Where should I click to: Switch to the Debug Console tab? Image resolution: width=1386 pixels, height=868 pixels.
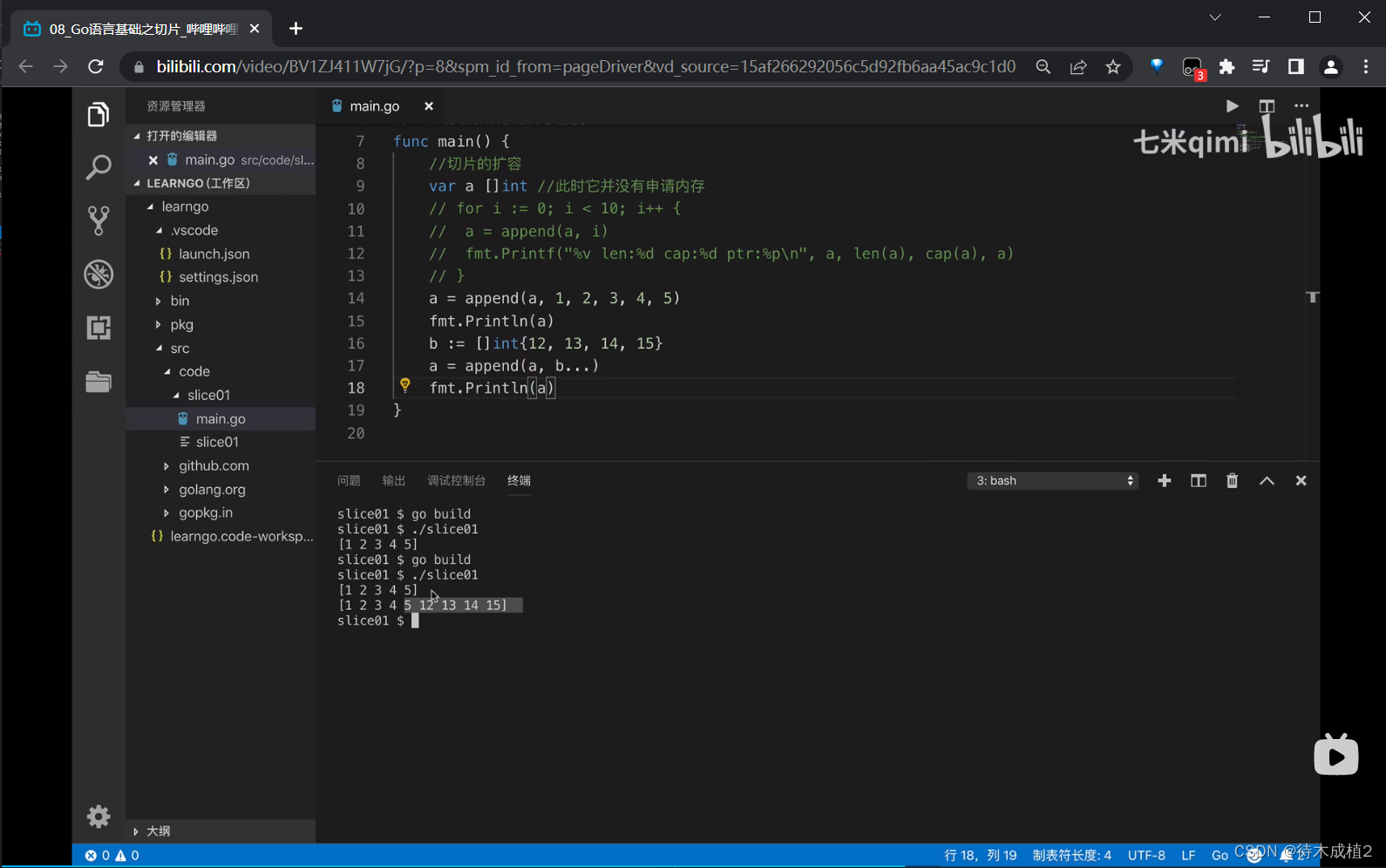[x=456, y=481]
